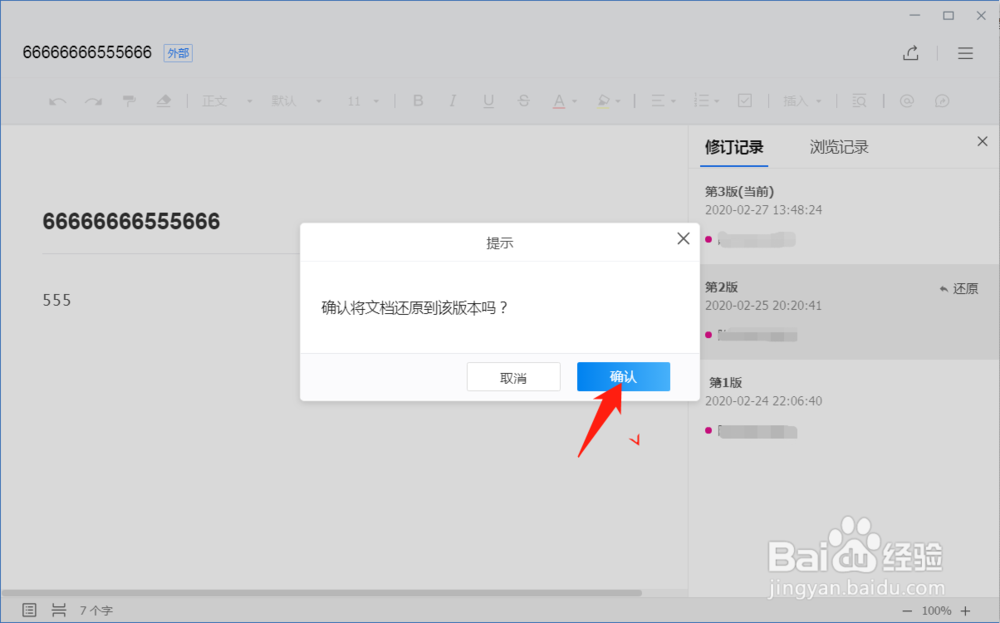Expand the 插入 insert menu

pos(802,100)
